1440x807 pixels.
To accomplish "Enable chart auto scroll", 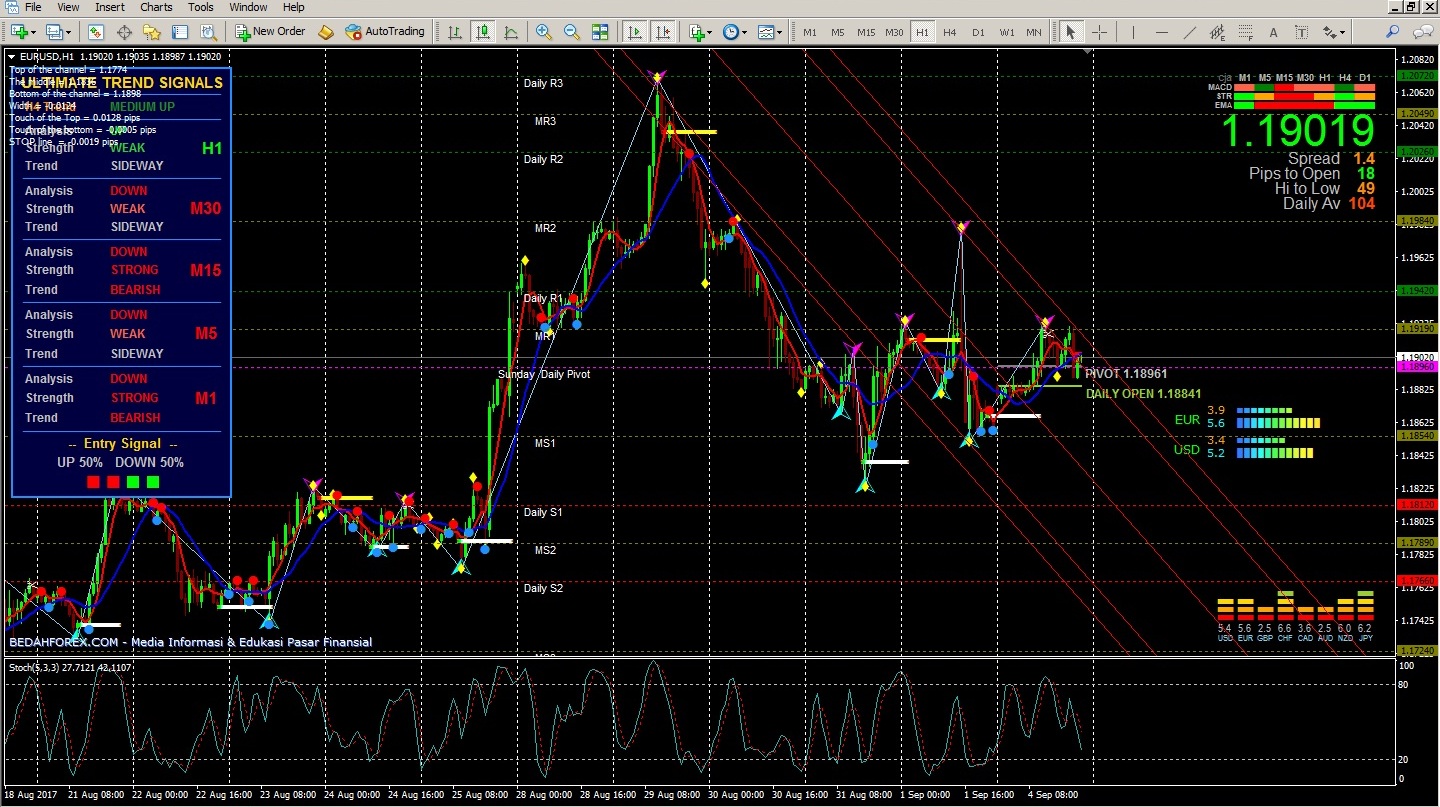I will [x=634, y=32].
